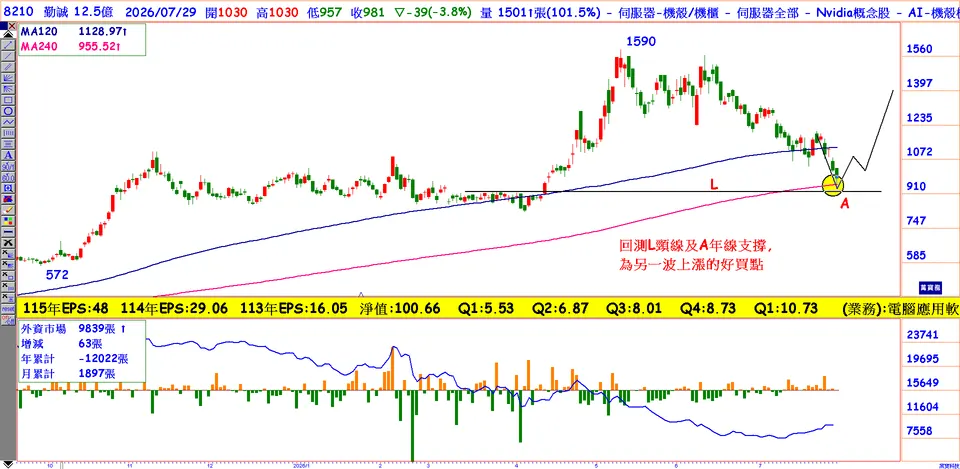Screen dimensions: 960x469
Task: Close the drawing toolbar with red X
Action: (12, 25)
